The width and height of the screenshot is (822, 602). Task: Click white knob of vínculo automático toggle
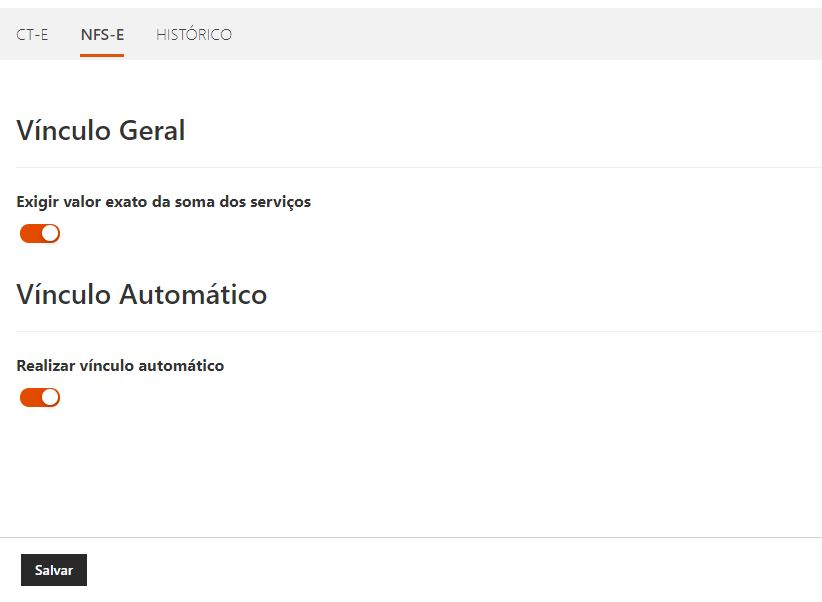50,398
